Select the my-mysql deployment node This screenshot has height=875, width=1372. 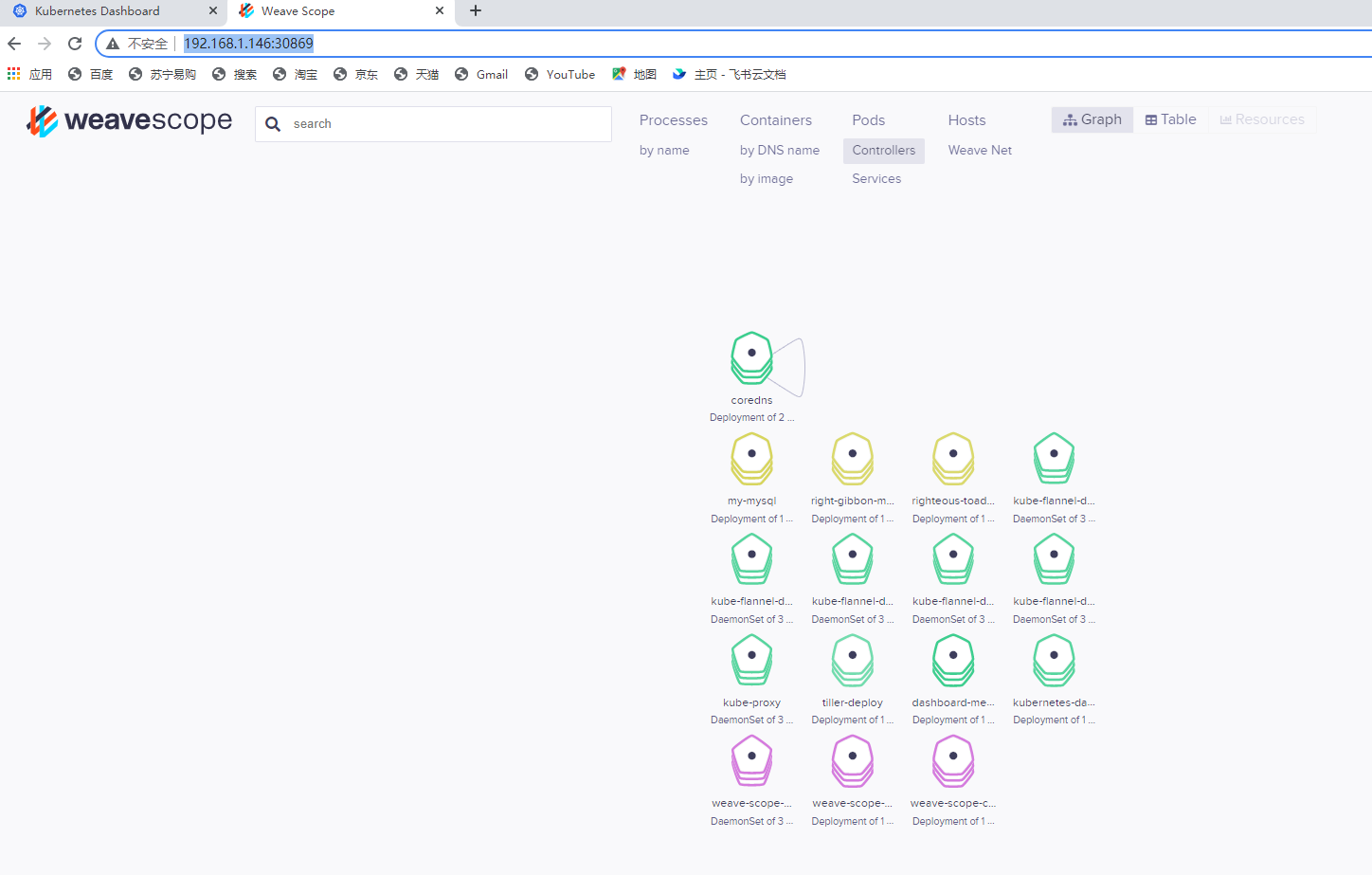pos(751,459)
